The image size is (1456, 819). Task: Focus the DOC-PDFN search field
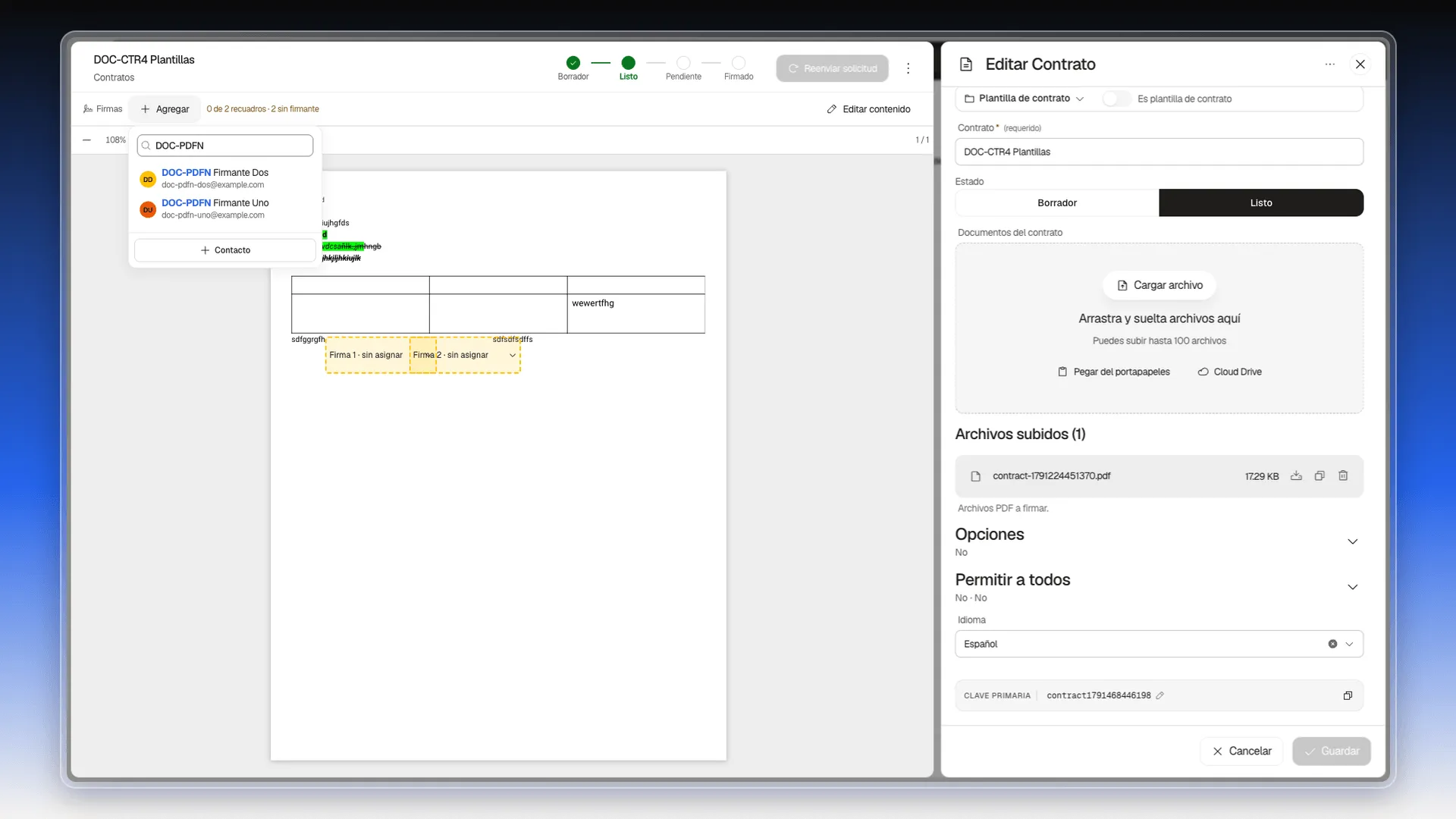225,146
